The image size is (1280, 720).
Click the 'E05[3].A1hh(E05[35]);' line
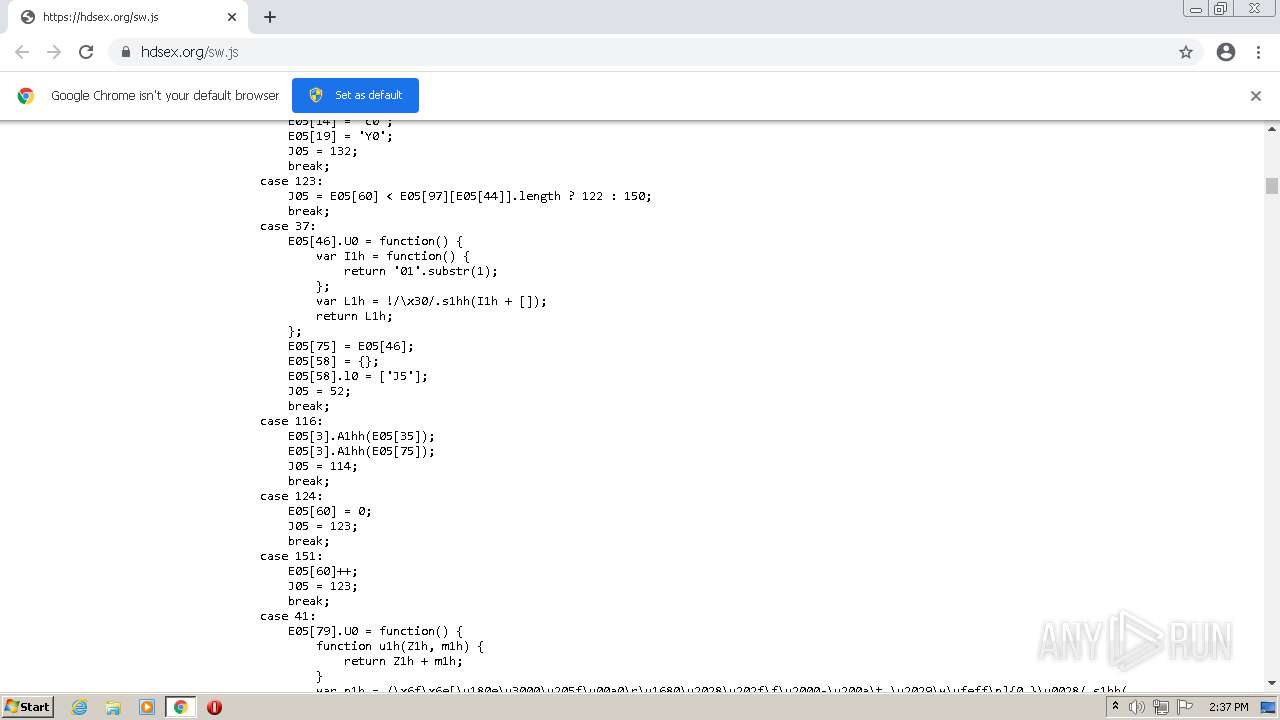(x=361, y=436)
